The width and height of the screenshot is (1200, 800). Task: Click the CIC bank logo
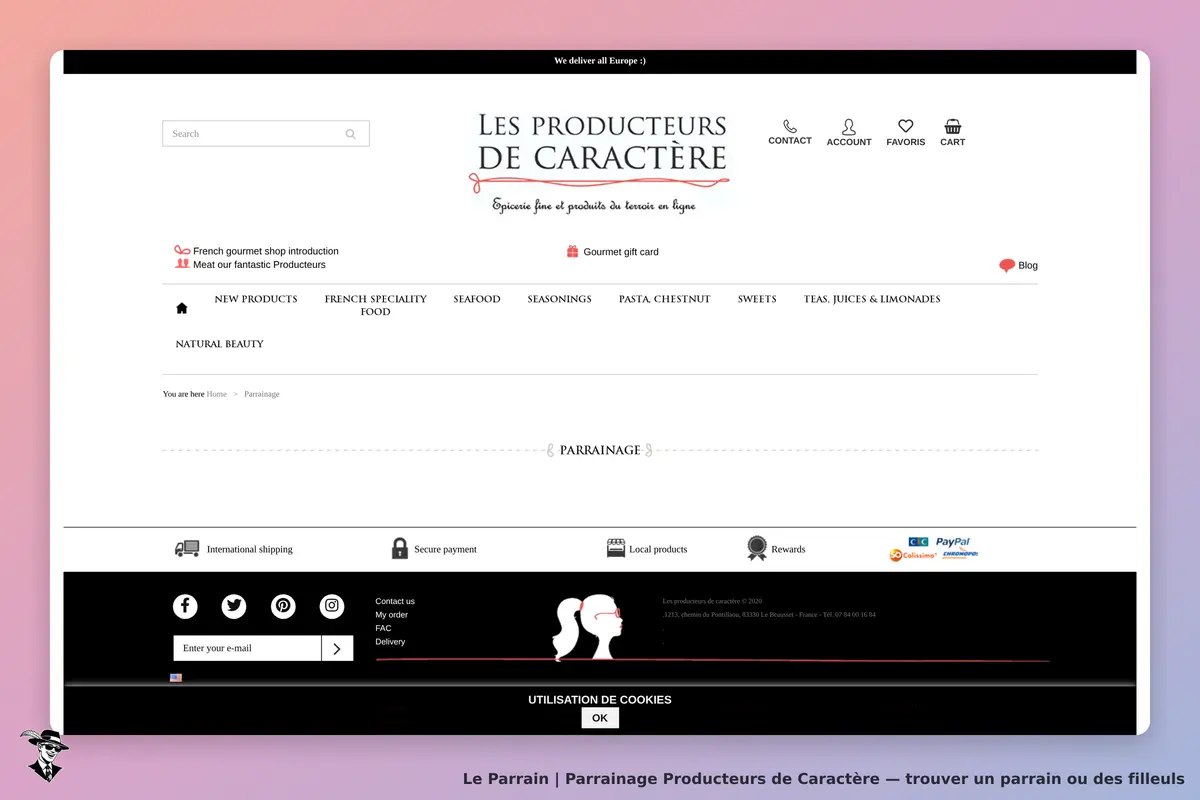(x=918, y=542)
